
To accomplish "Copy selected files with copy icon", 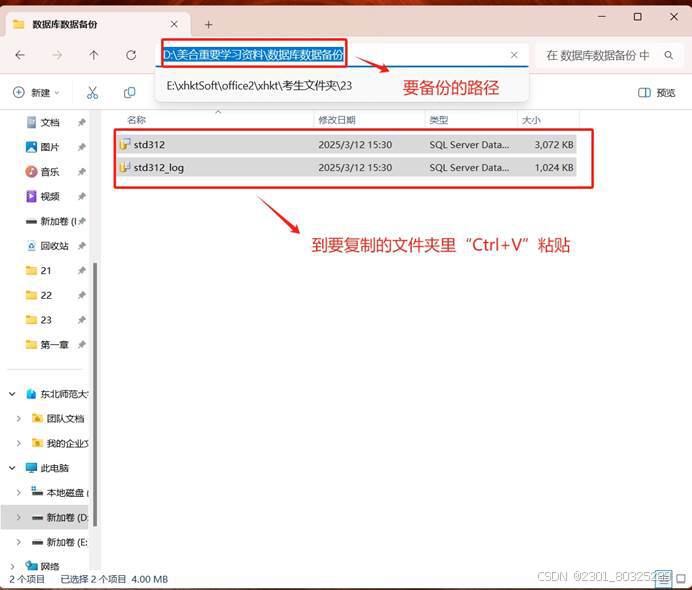I will pyautogui.click(x=129, y=93).
